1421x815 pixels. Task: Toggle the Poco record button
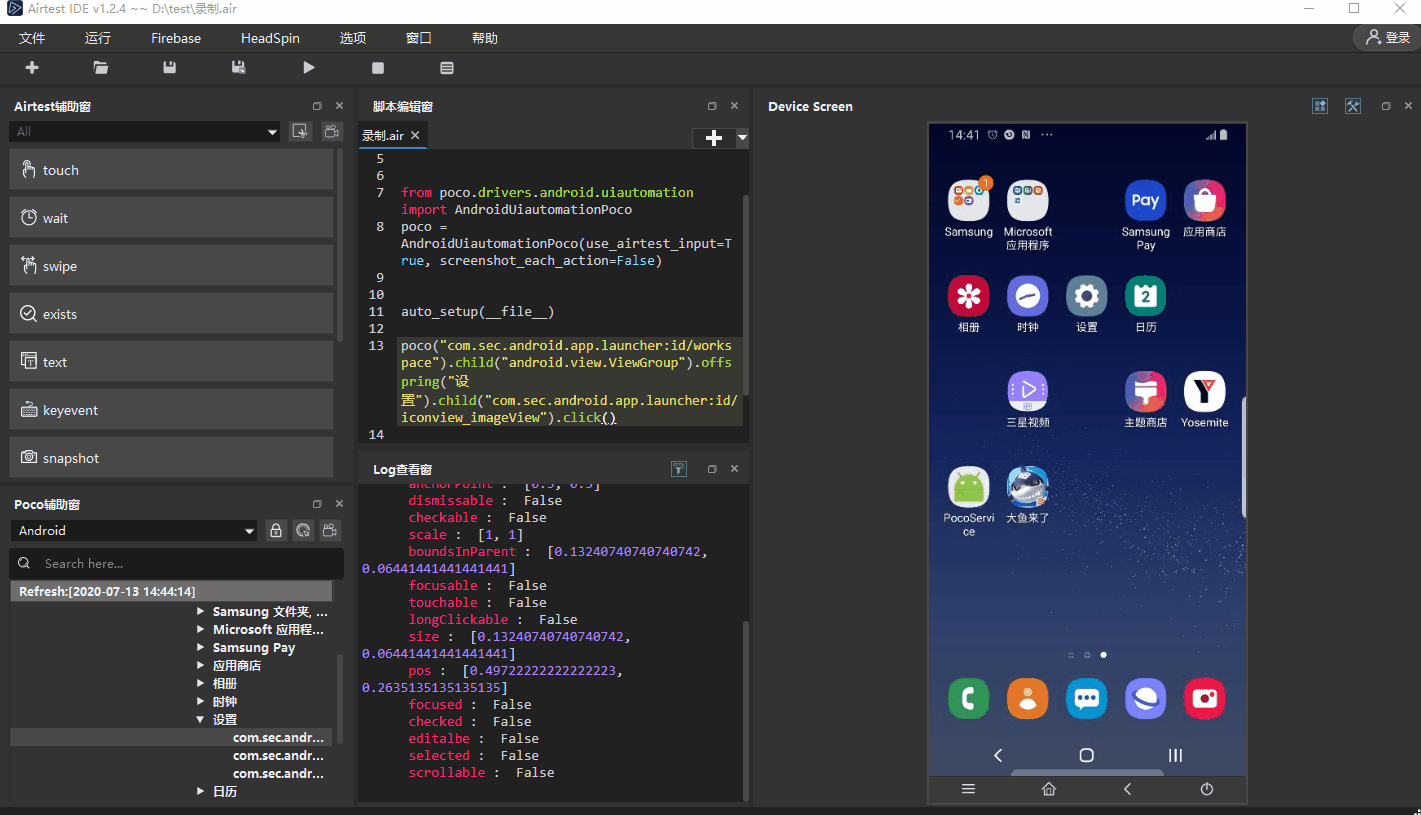coord(329,531)
